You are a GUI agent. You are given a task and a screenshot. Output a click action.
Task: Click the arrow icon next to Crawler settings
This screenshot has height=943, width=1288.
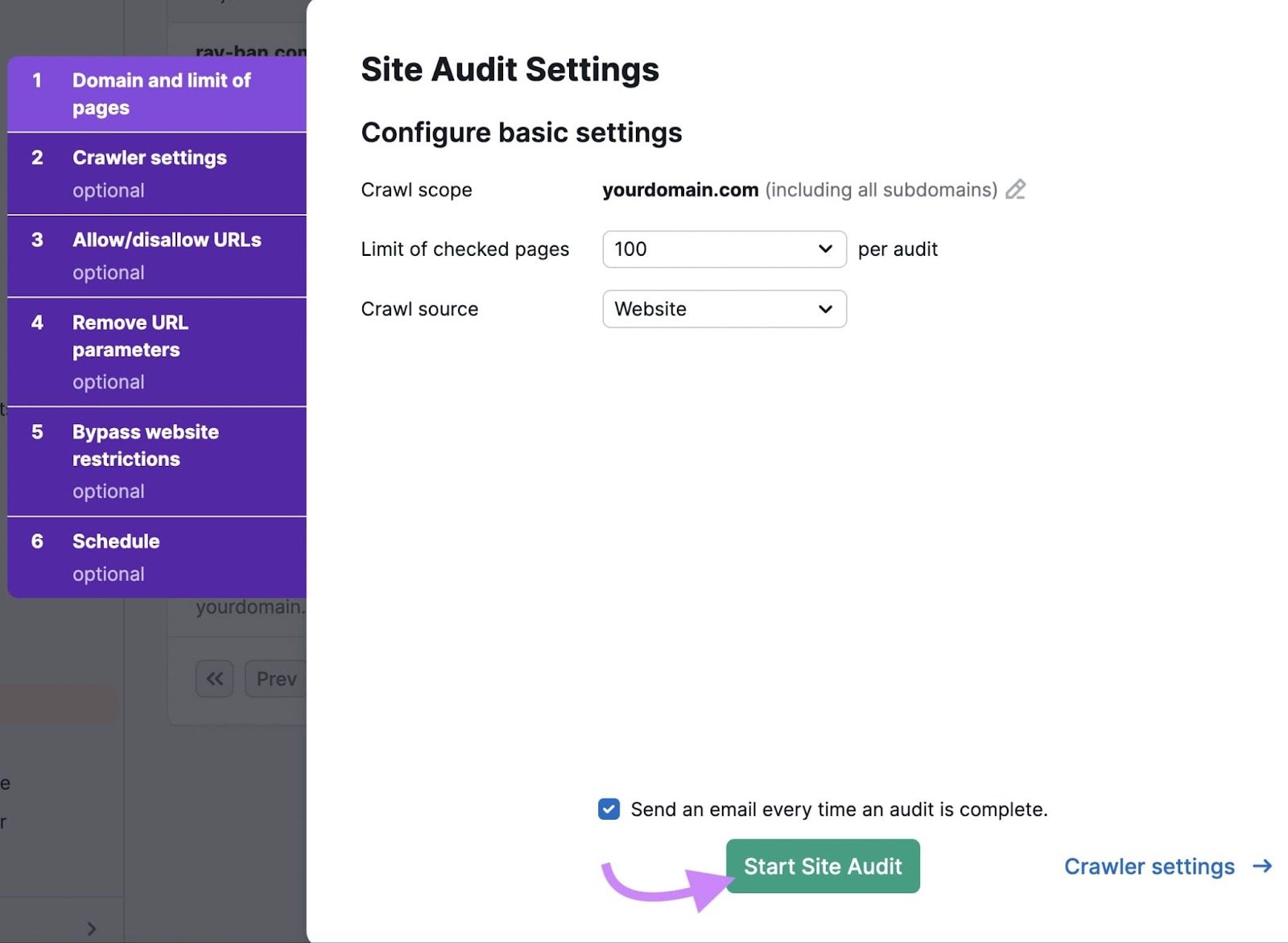[1261, 867]
